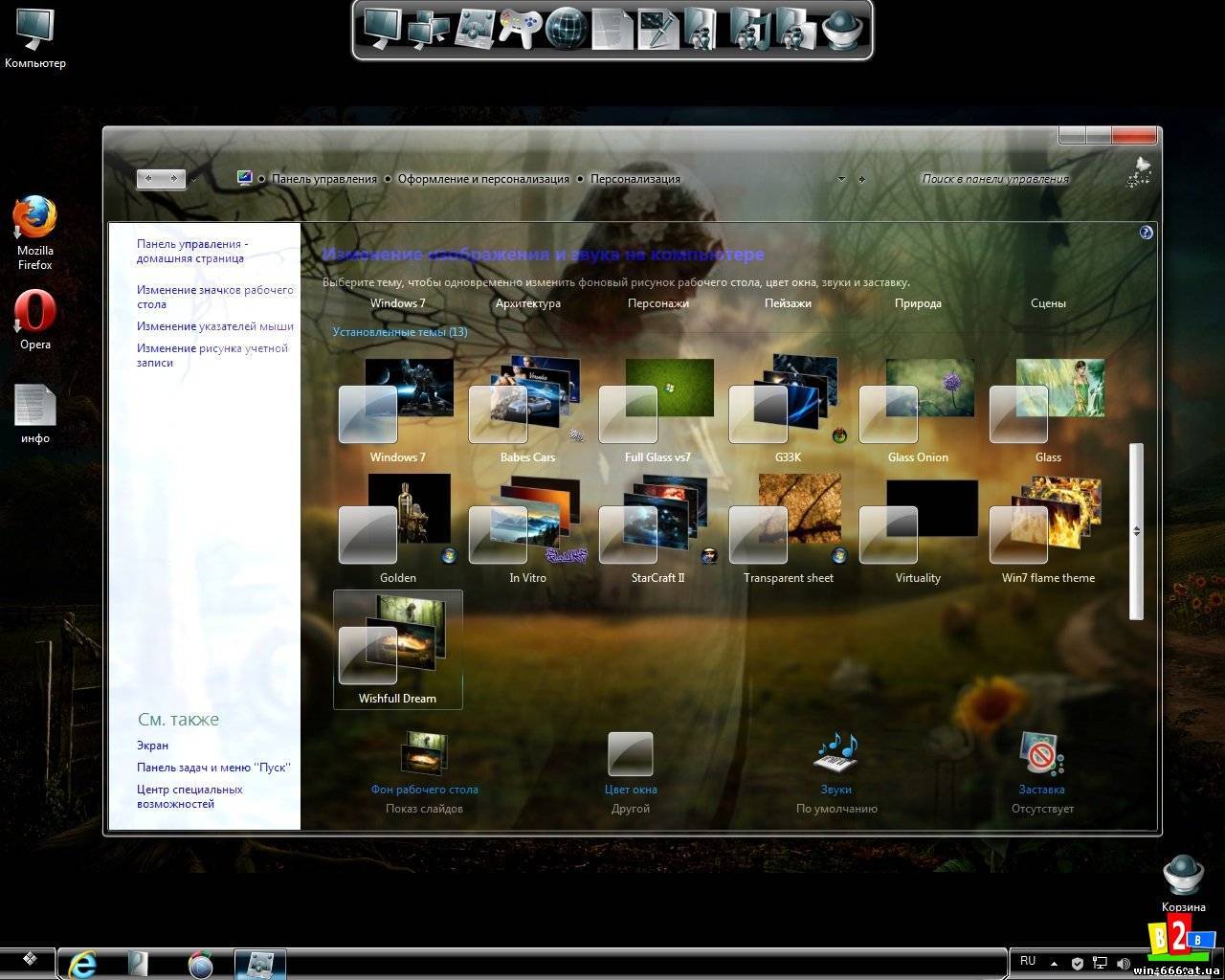This screenshot has height=980, width=1225.
Task: Open the Звуки sound settings icon
Action: click(x=835, y=754)
